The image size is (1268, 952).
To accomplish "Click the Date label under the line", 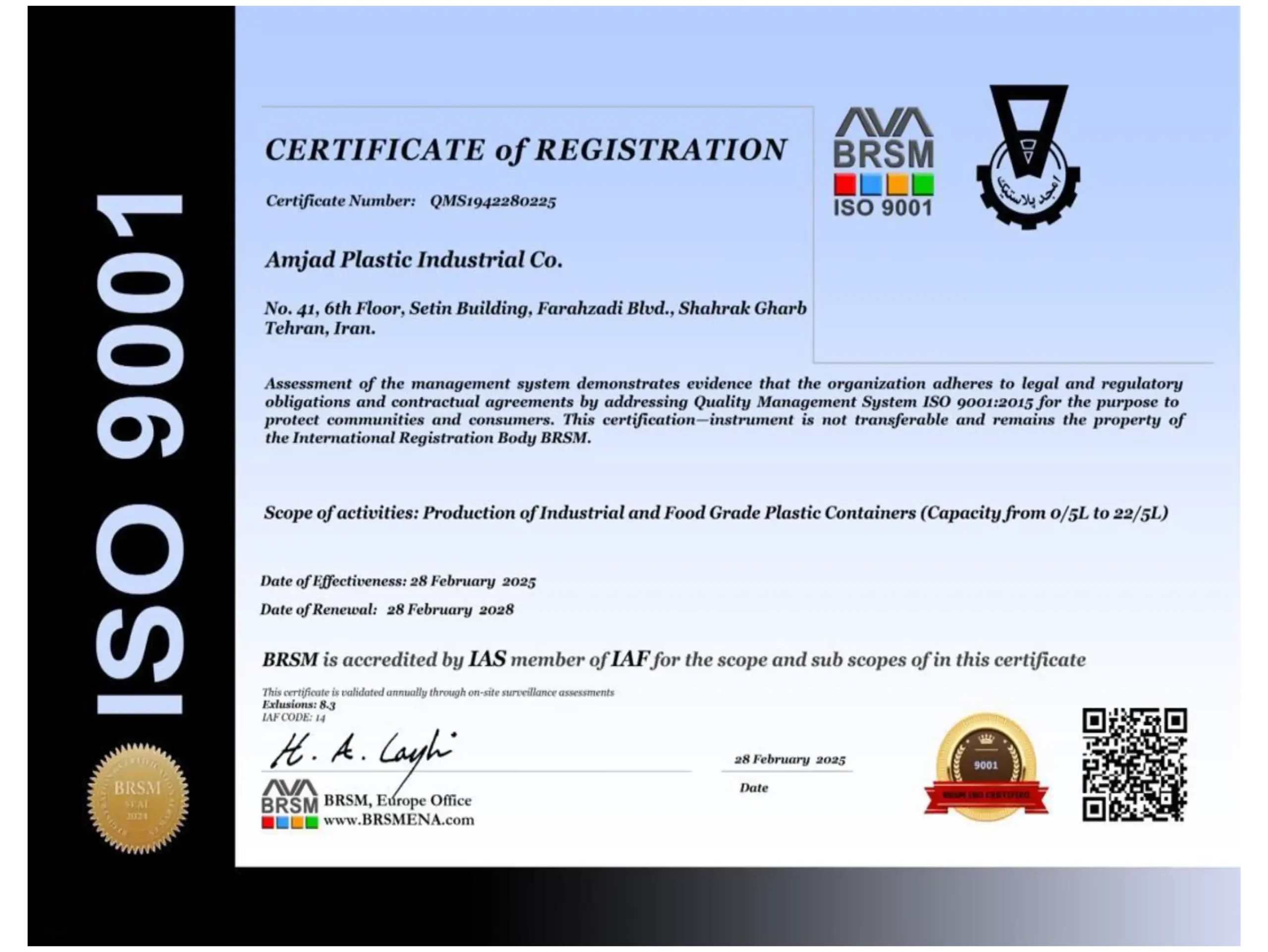I will pyautogui.click(x=753, y=788).
